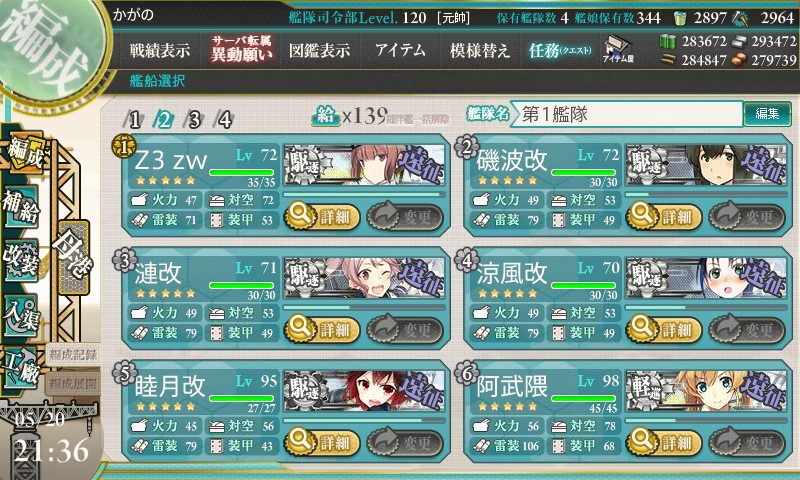800x480 pixels.
Task: Switch to fleet tab 3
Action: tap(194, 119)
